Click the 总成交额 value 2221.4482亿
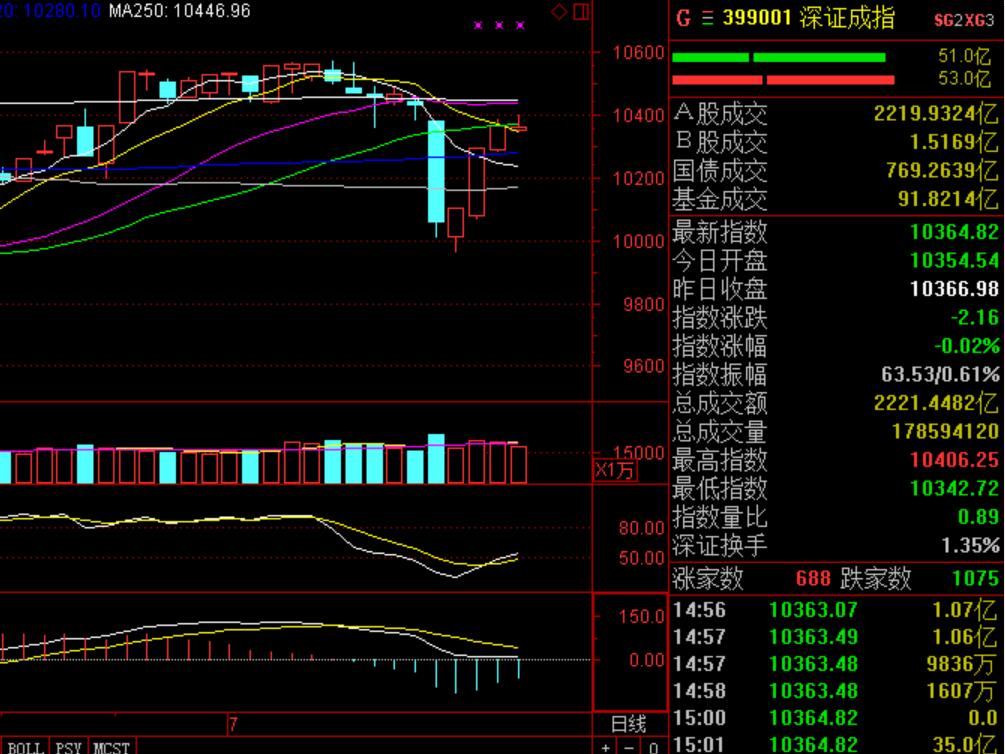The image size is (1005, 754). (x=936, y=403)
